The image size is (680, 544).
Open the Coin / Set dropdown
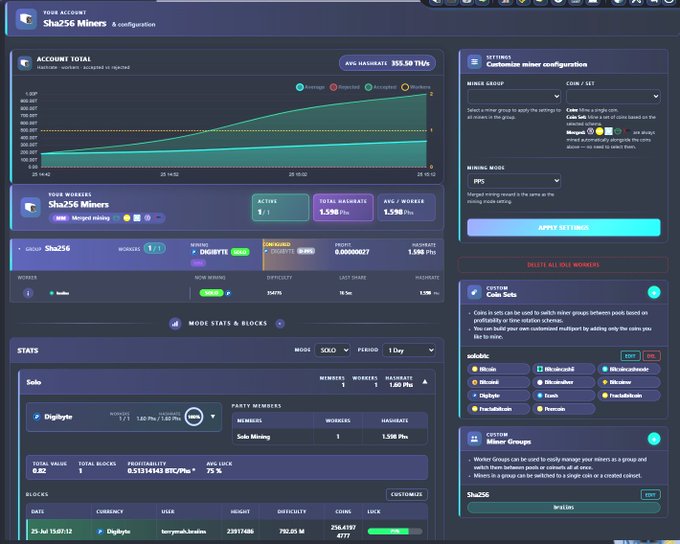[x=613, y=96]
